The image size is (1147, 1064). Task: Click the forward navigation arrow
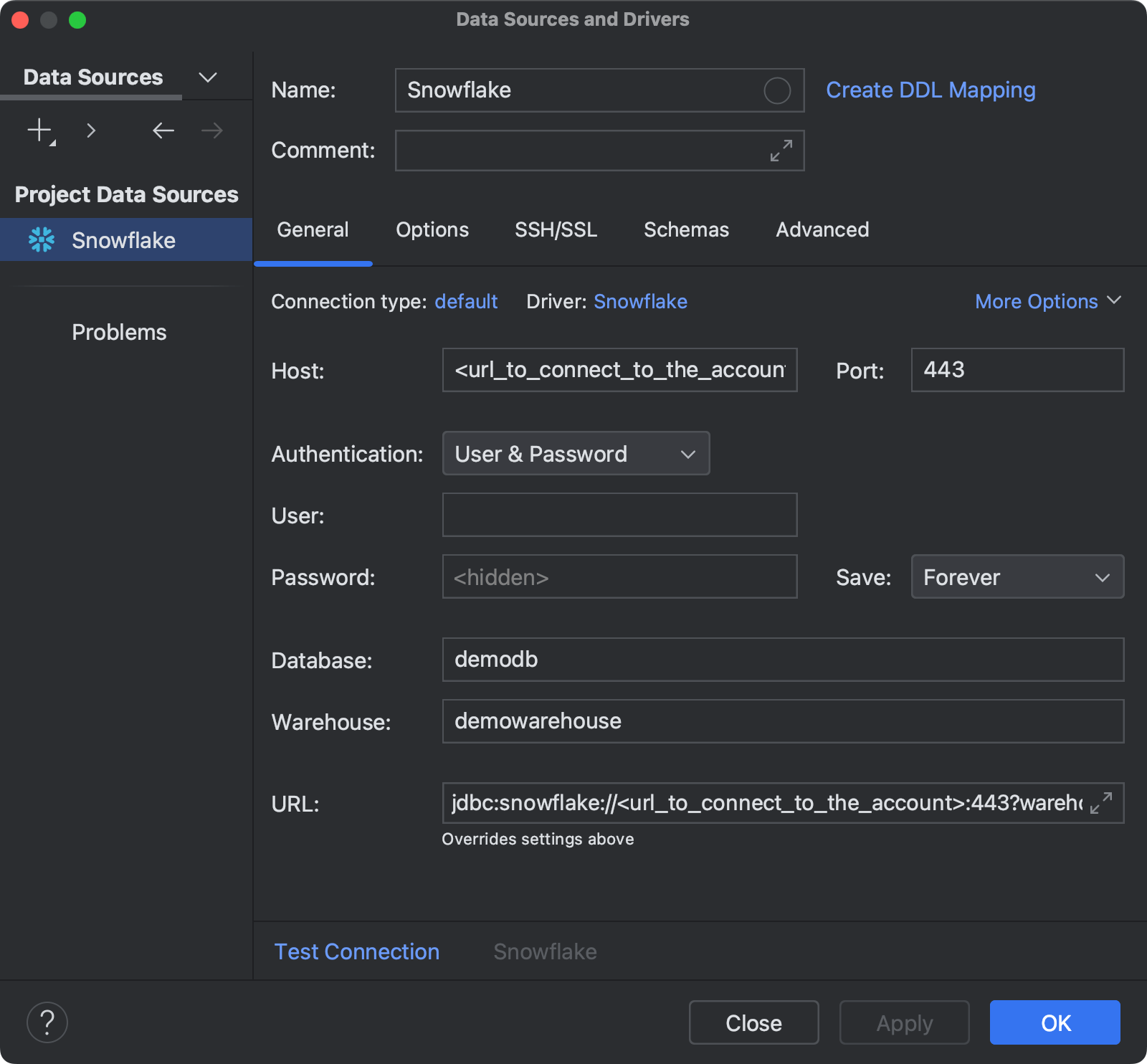point(210,130)
